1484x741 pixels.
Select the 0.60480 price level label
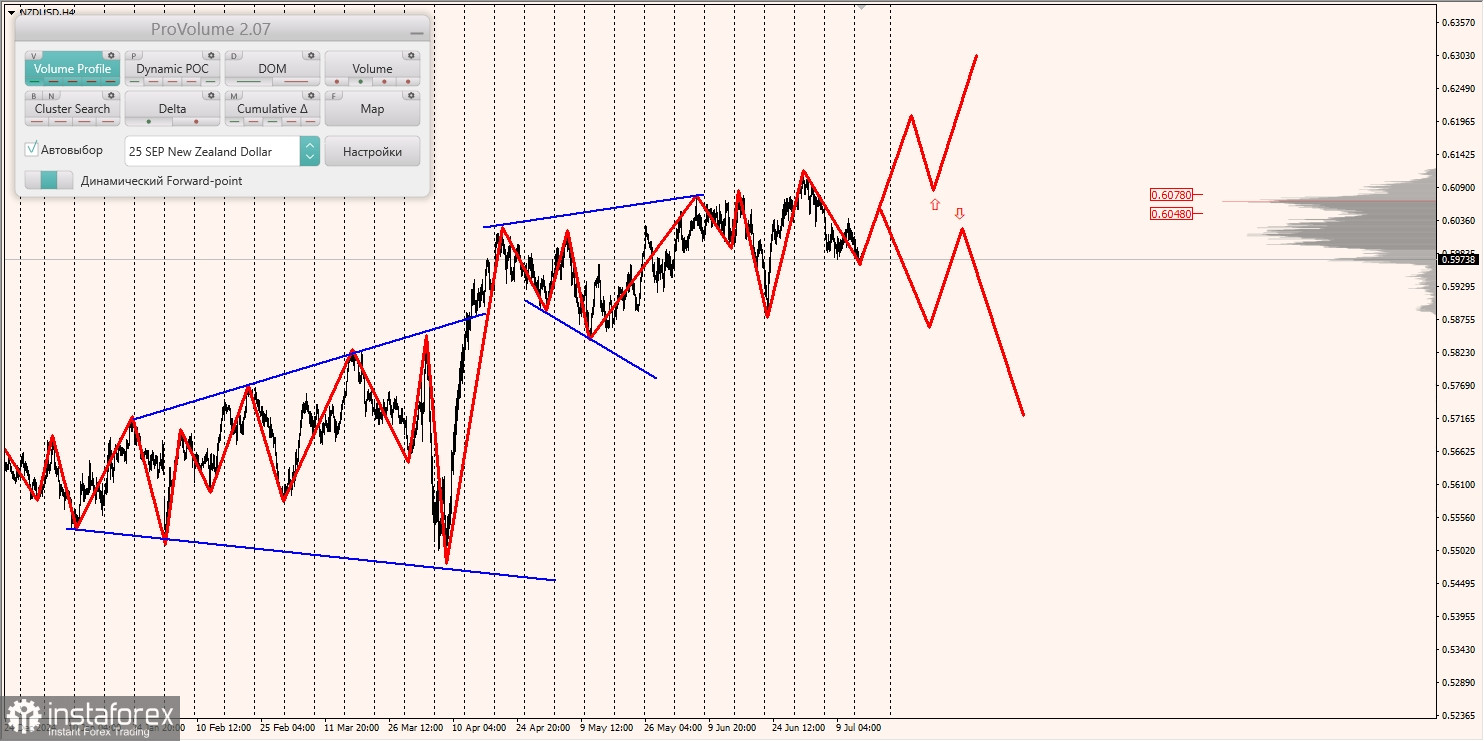1171,214
